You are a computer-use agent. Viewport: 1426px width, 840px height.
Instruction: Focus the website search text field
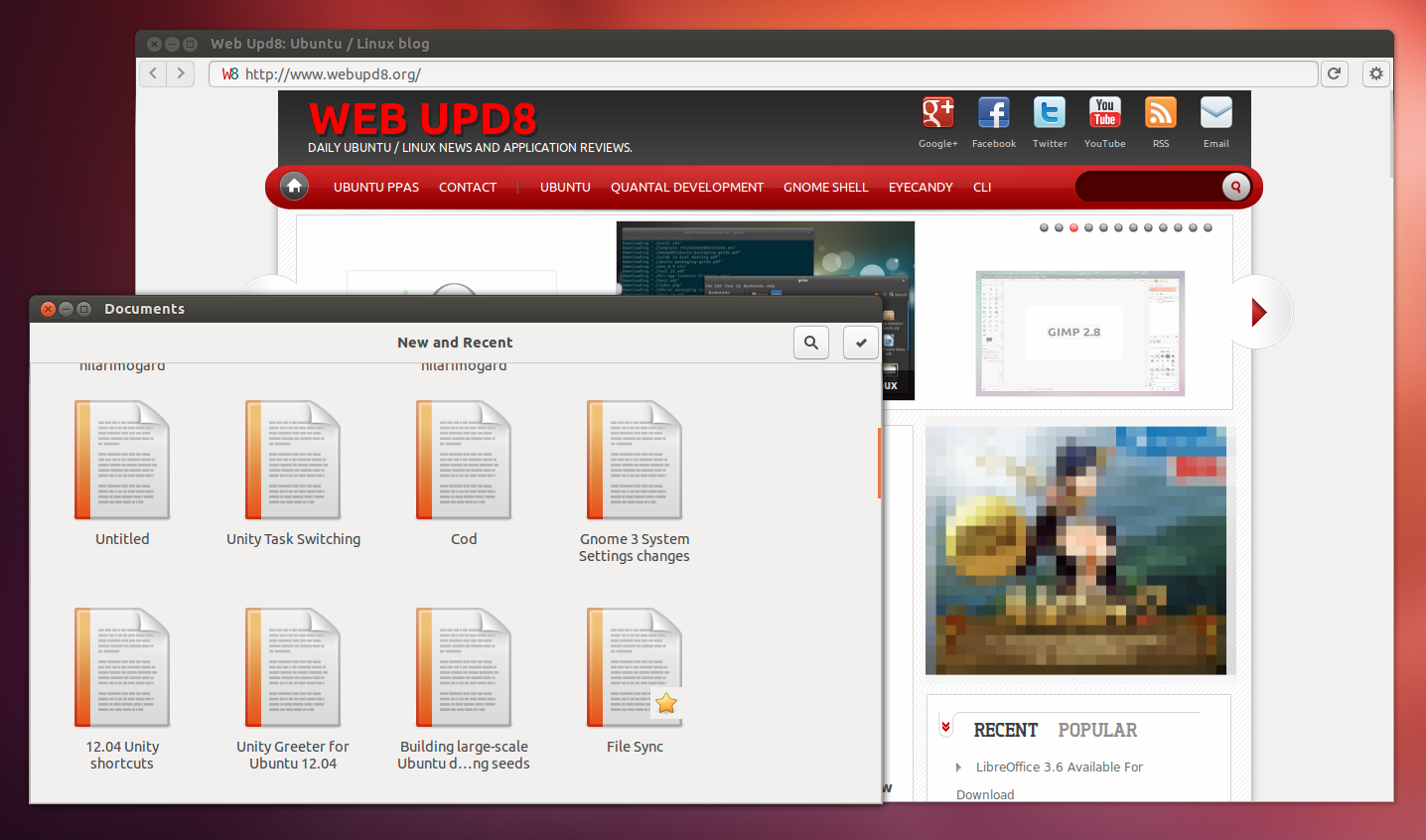point(1149,187)
